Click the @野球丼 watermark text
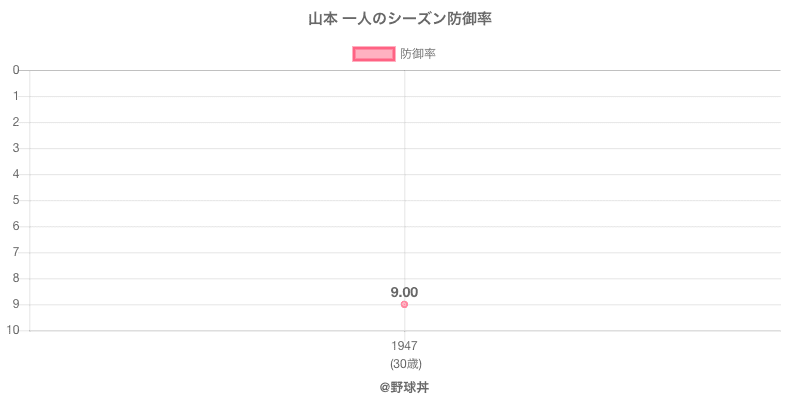 [404, 386]
